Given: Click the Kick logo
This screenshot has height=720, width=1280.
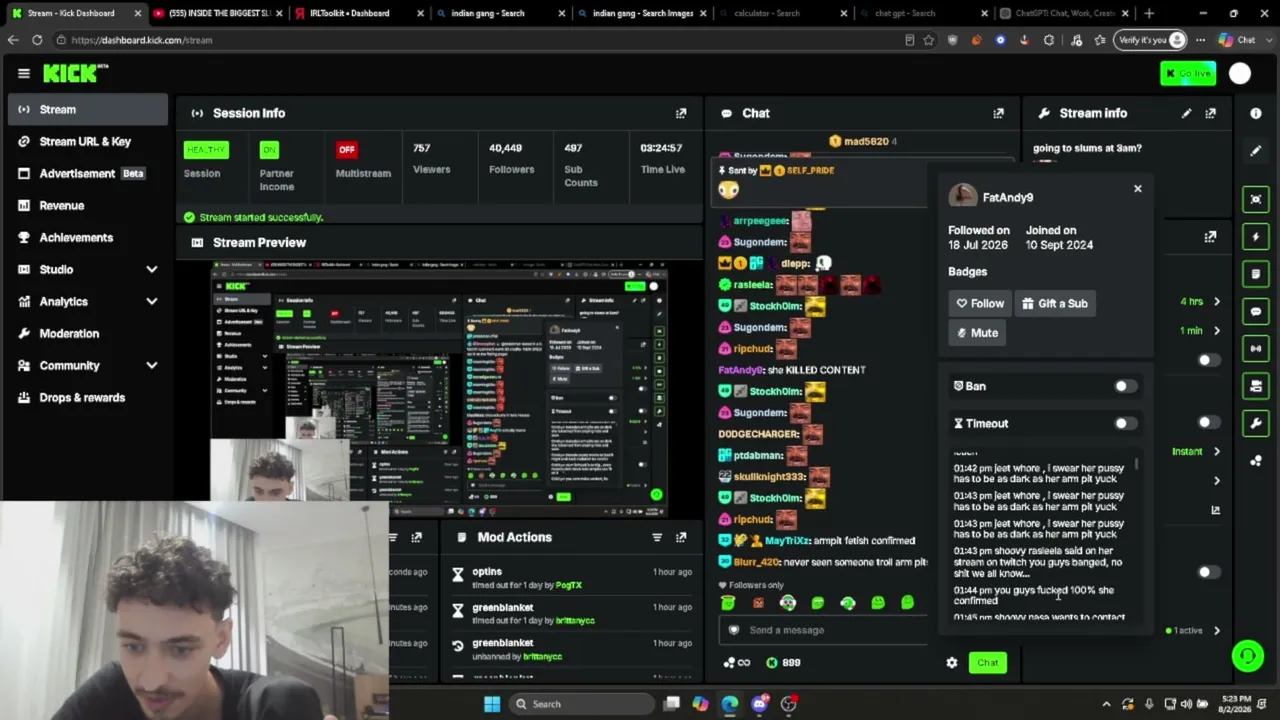Looking at the screenshot, I should click(75, 73).
